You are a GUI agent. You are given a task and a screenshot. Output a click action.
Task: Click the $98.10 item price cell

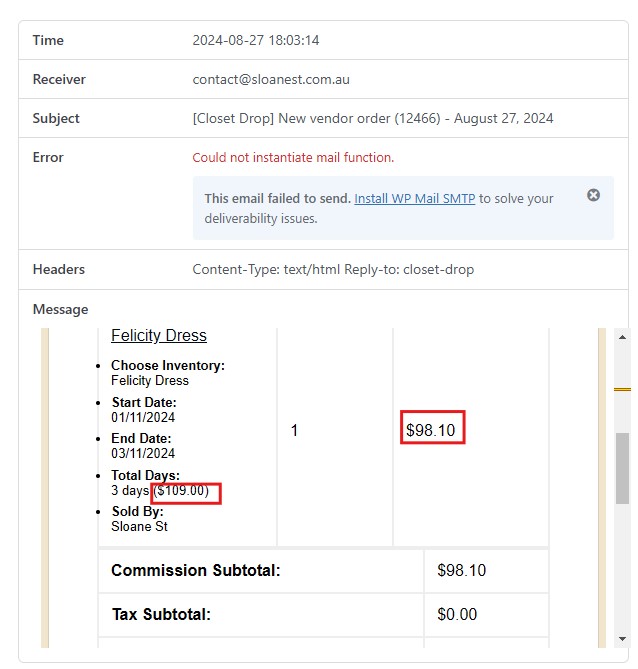click(431, 431)
